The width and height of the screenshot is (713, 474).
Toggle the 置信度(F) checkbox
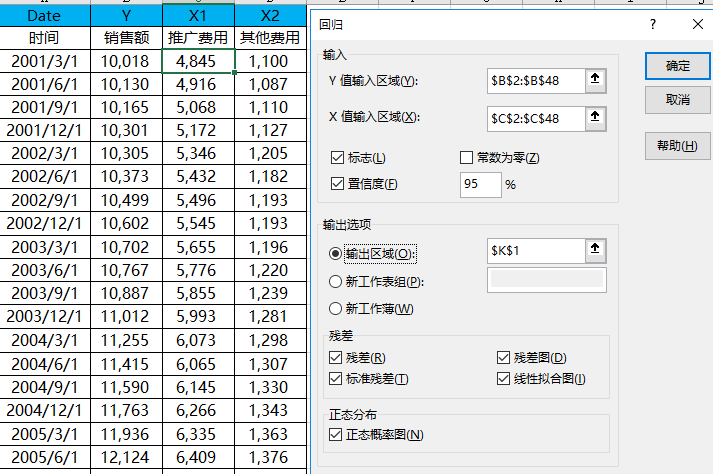tap(337, 184)
